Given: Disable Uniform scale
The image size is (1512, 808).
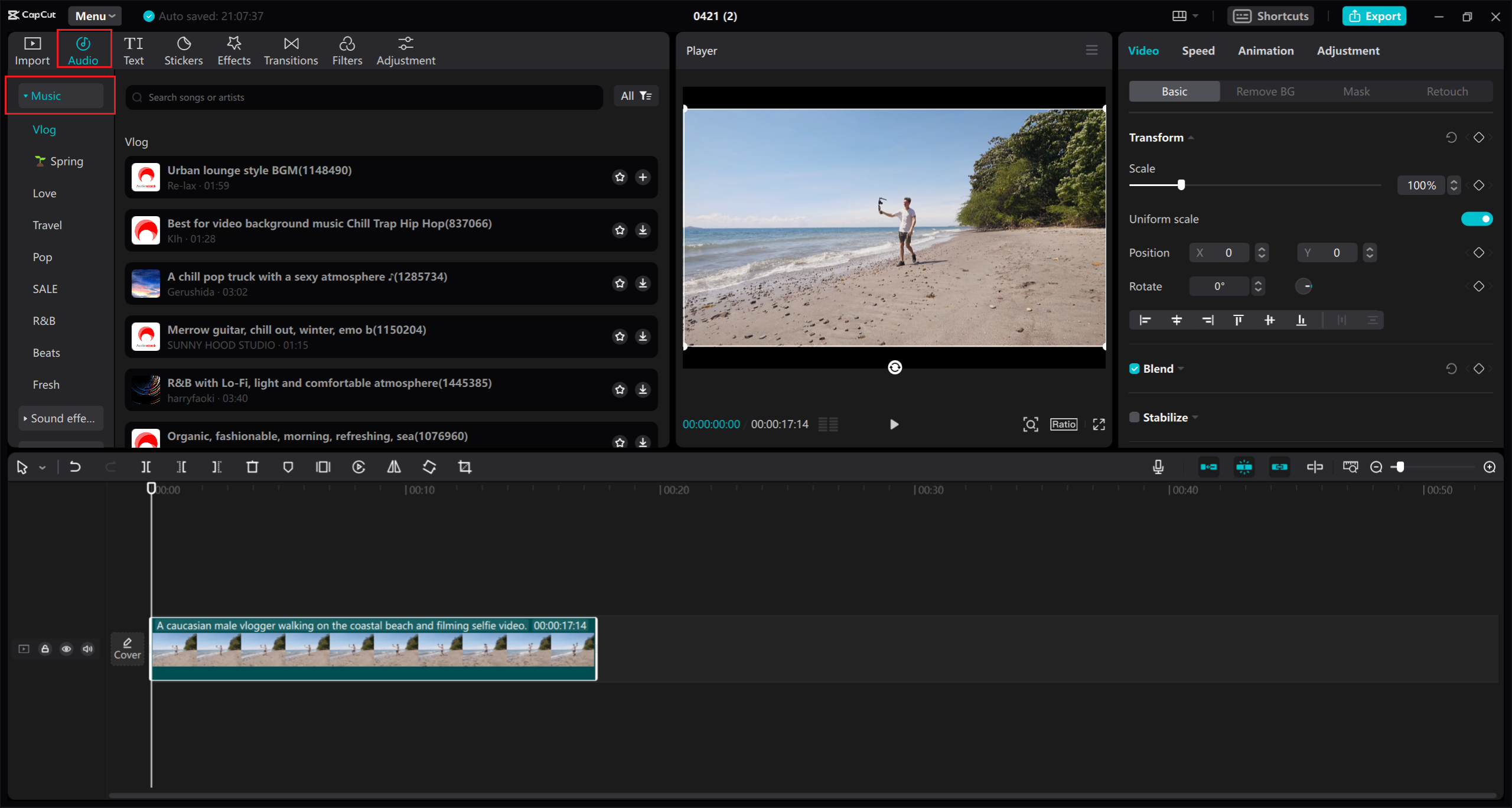Looking at the screenshot, I should (x=1477, y=219).
